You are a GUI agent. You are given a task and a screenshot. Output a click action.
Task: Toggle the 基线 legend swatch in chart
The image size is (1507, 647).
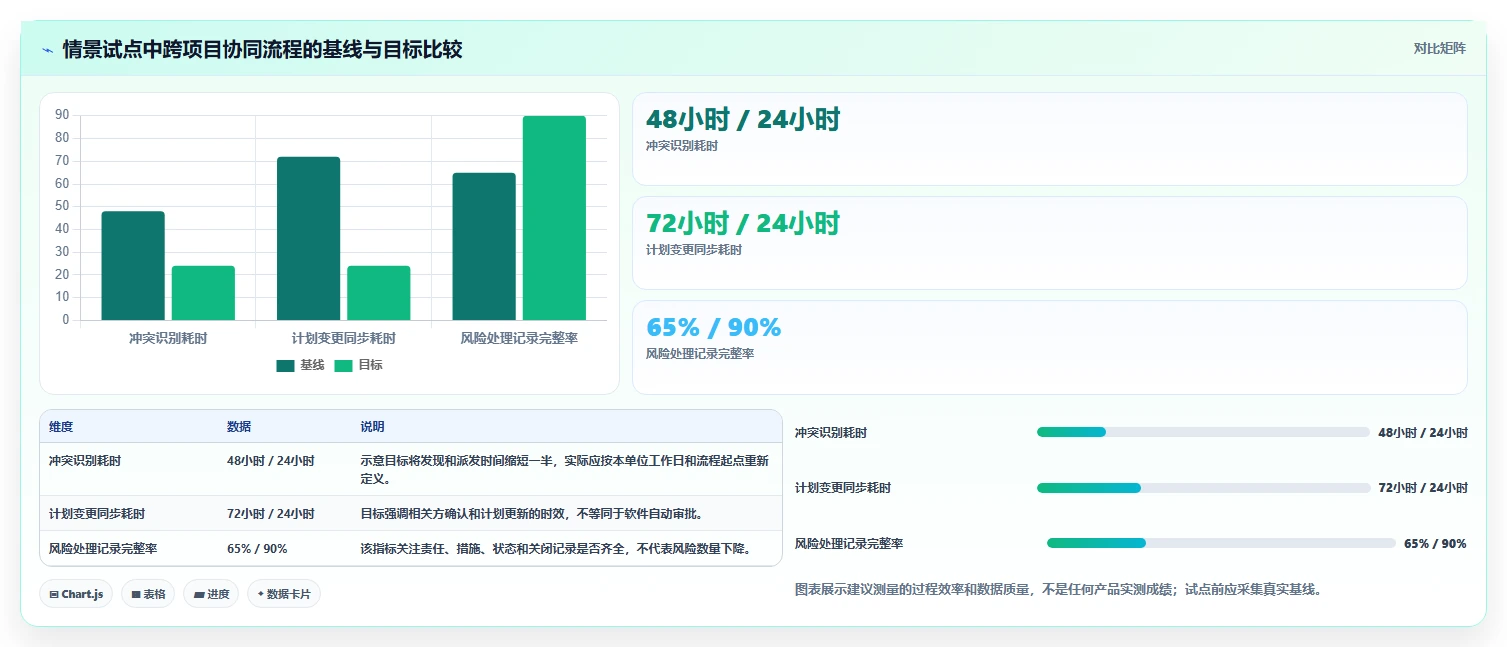(x=285, y=366)
